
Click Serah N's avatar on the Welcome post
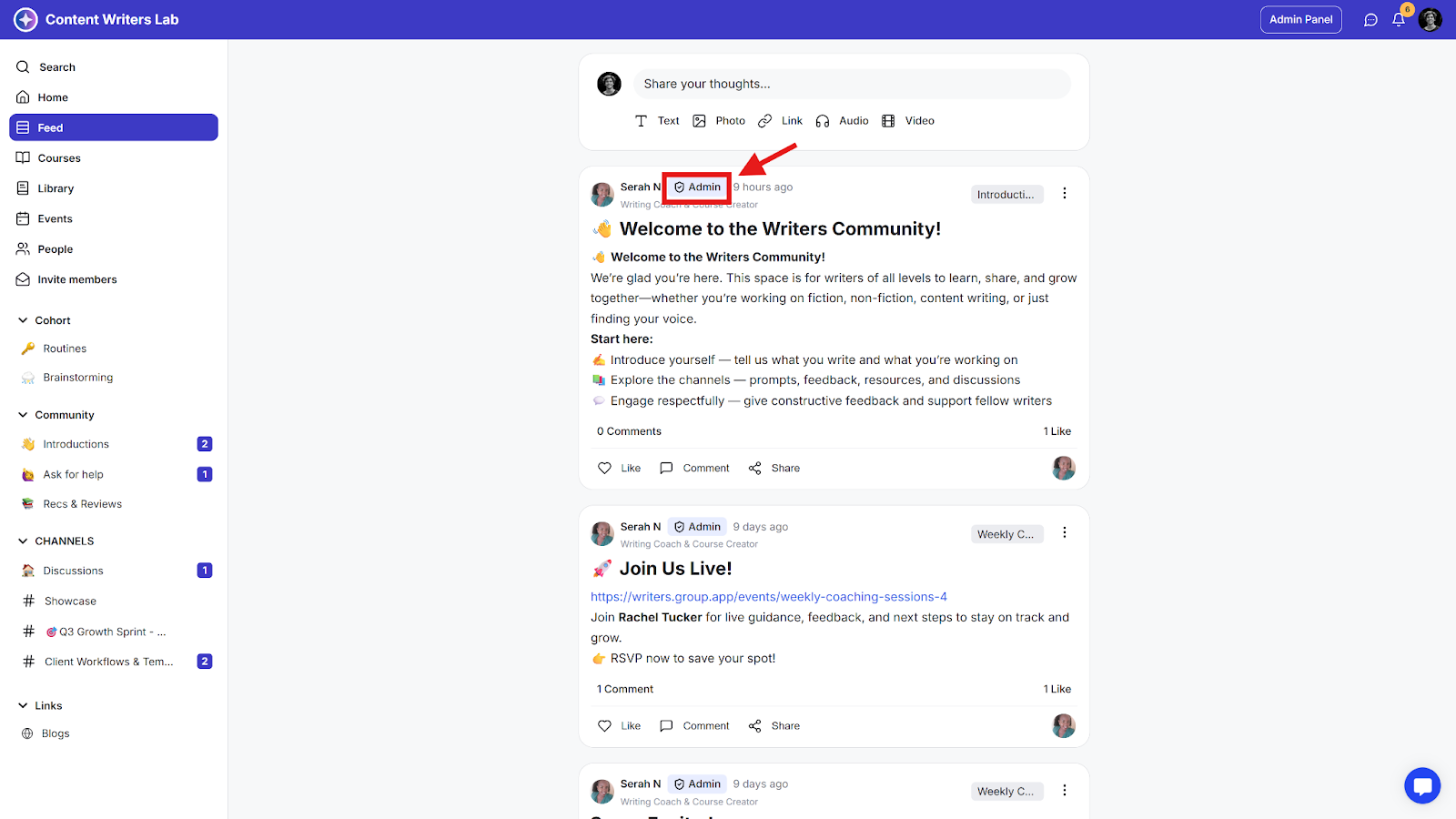(602, 194)
